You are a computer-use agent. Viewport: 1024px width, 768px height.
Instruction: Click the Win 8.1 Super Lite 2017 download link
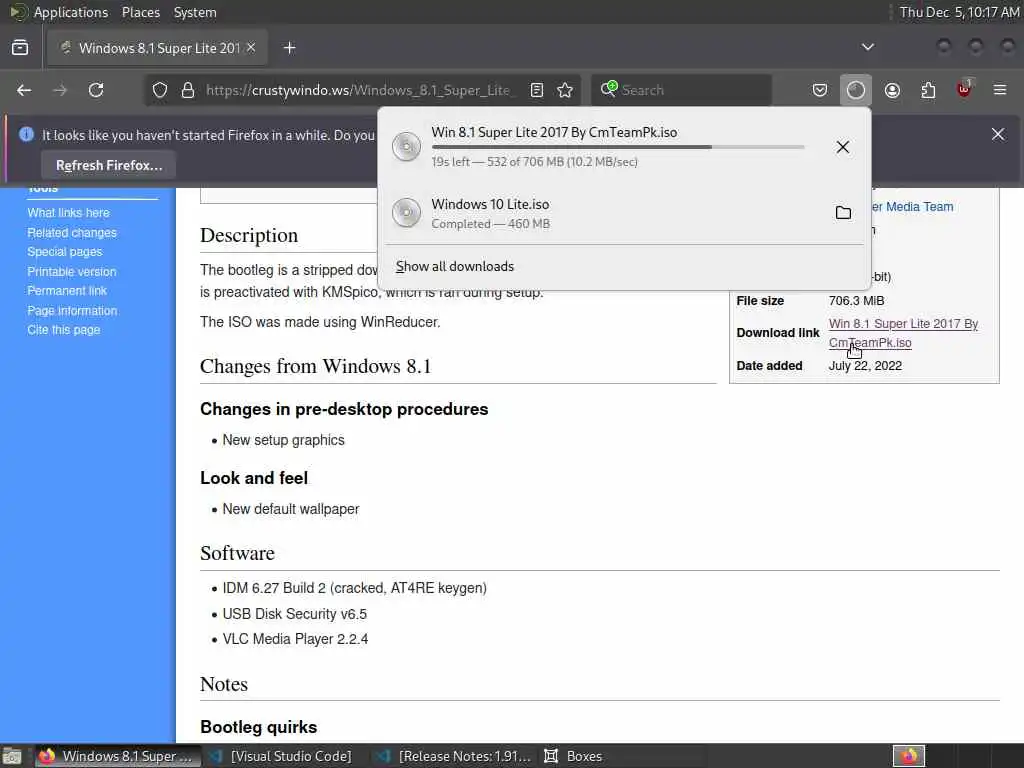[903, 333]
